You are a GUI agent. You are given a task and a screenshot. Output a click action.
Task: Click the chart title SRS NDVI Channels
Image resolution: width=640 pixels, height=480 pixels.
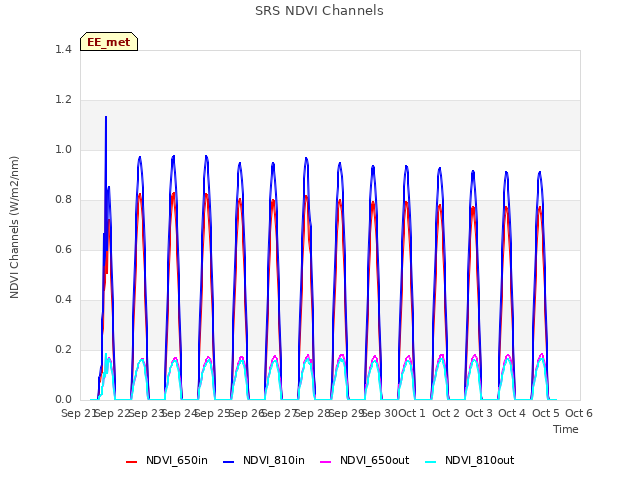click(319, 11)
